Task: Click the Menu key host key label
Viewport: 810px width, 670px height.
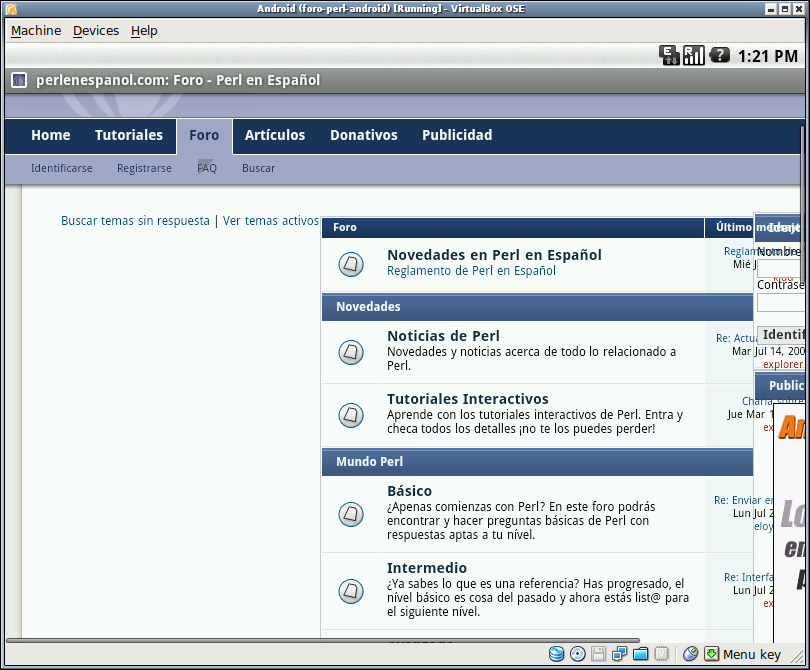Action: (752, 655)
